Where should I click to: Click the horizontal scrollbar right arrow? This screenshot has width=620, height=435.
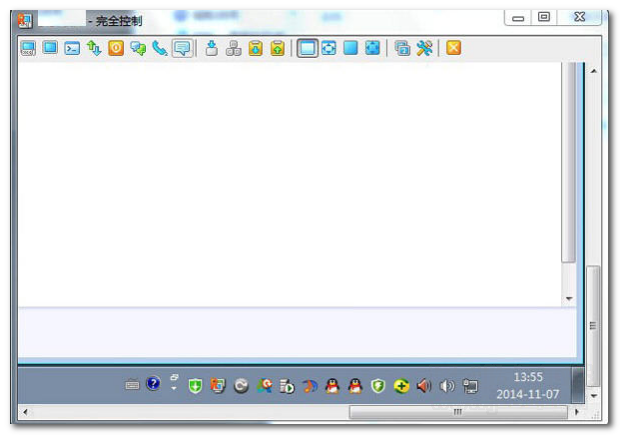pos(577,412)
